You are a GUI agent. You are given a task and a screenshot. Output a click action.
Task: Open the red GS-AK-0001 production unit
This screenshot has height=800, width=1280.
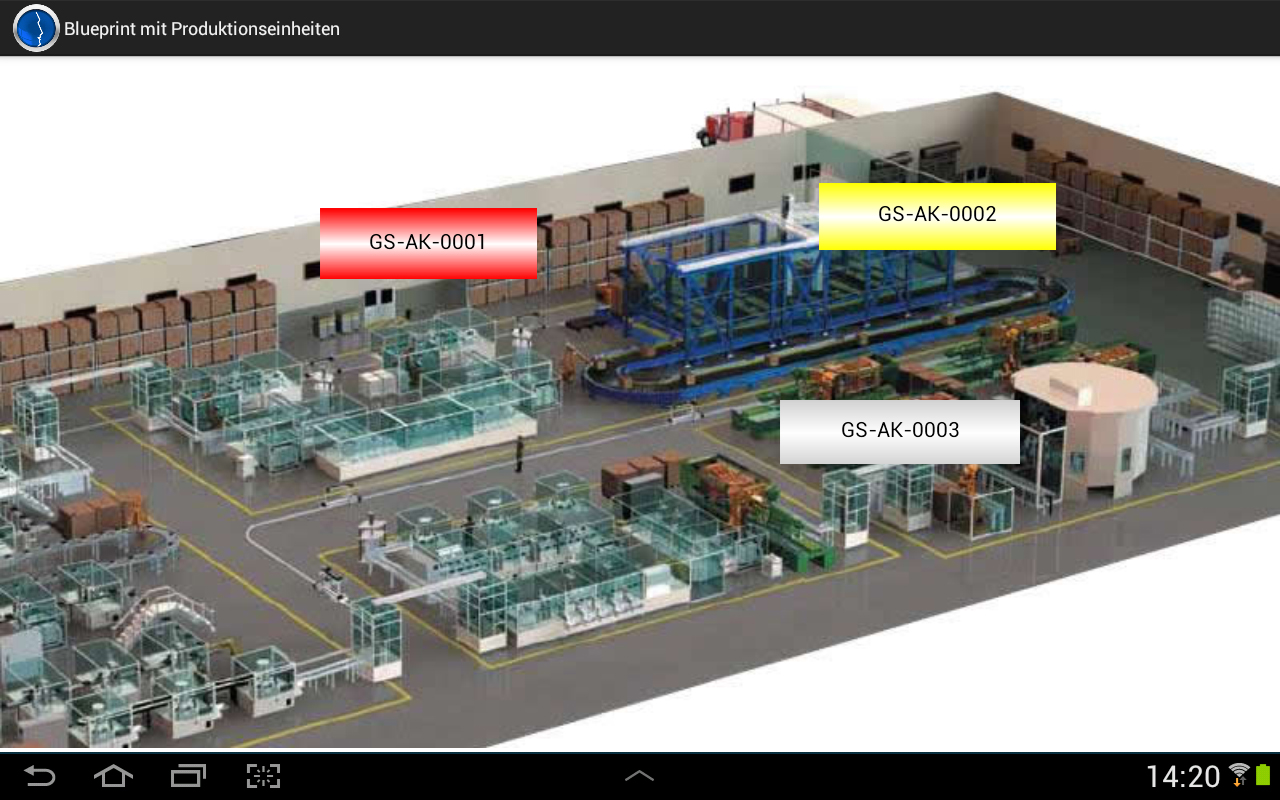click(428, 243)
